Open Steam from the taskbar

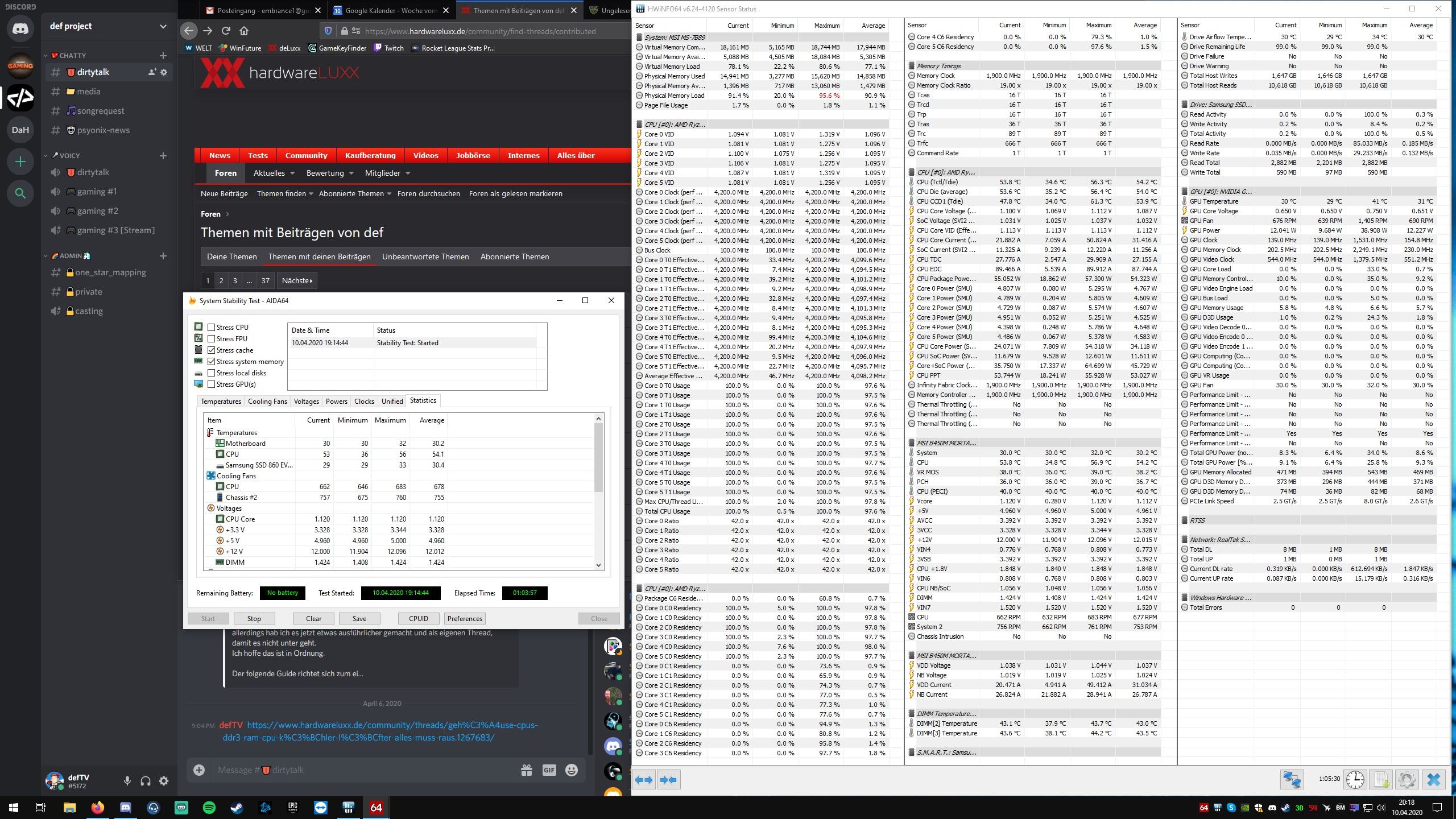click(237, 808)
